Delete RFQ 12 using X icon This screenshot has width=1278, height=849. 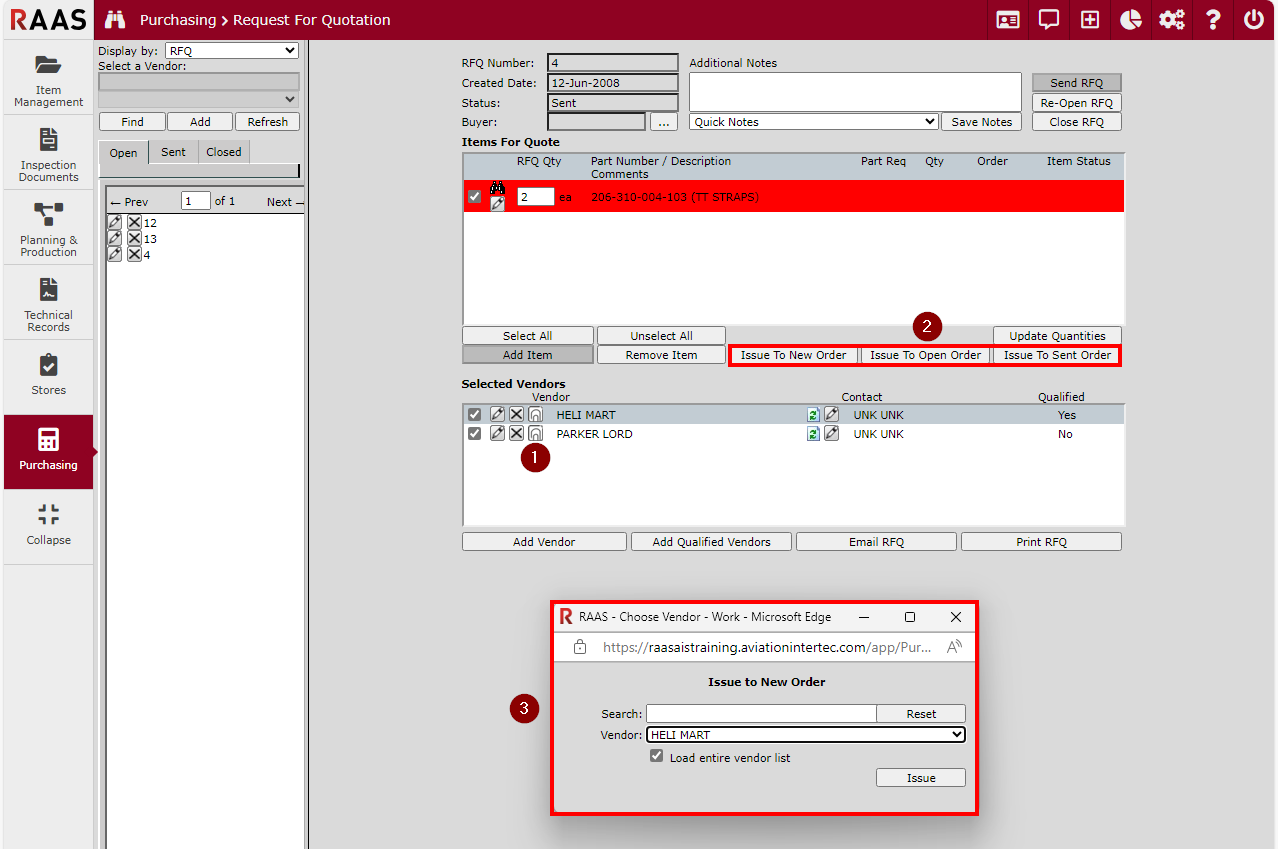click(x=134, y=223)
